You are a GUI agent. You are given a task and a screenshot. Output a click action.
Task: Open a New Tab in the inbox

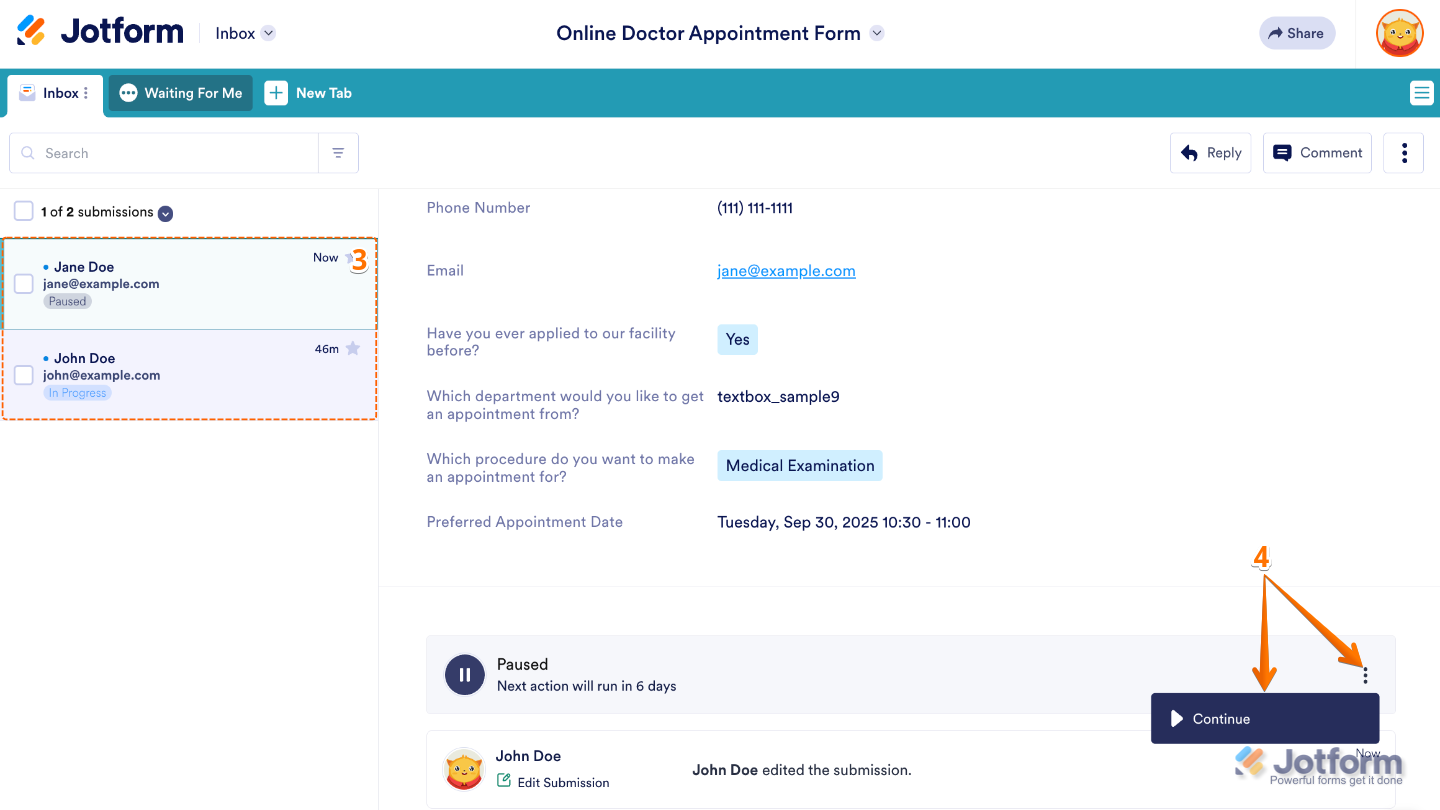pyautogui.click(x=309, y=92)
